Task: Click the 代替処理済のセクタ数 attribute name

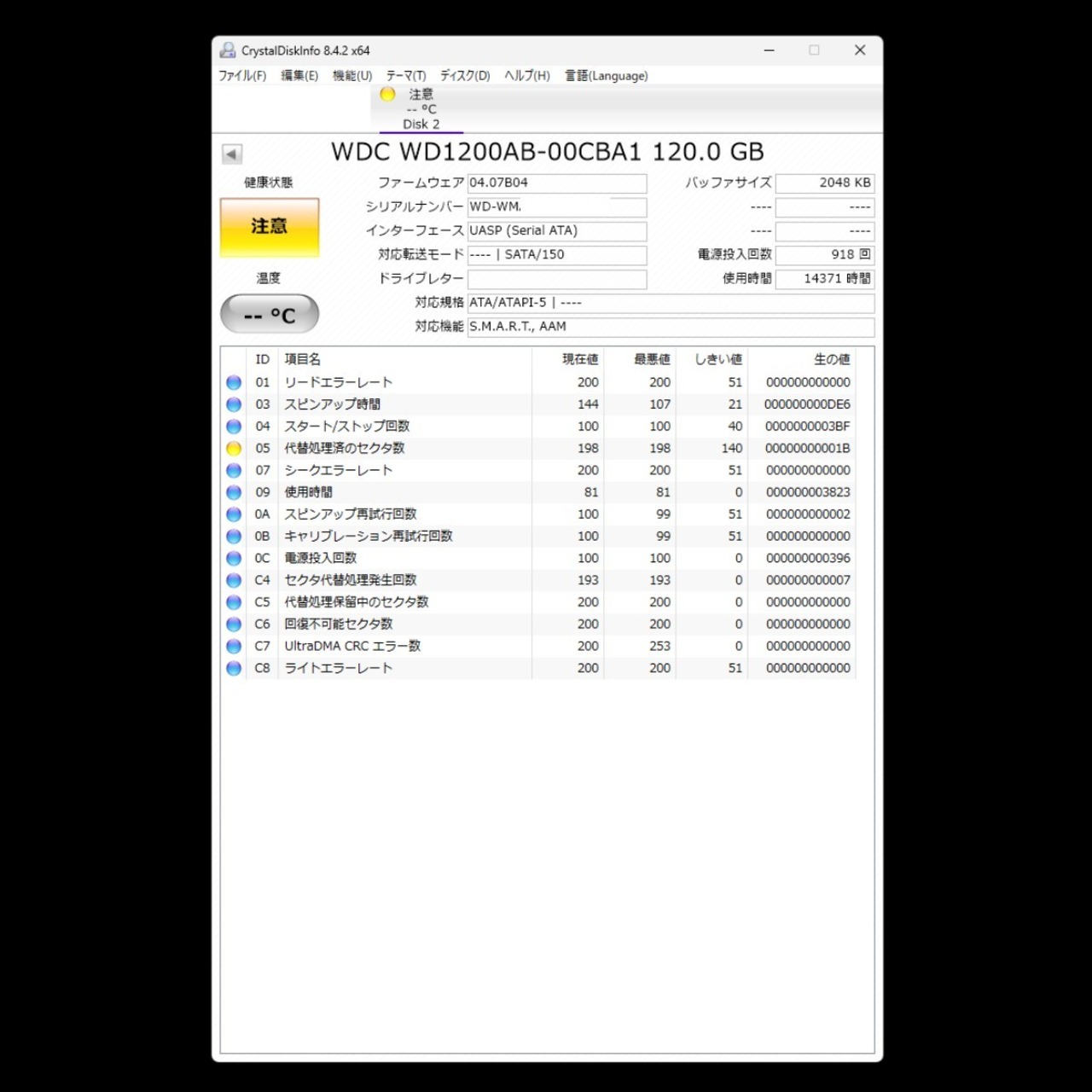Action: 345,449
